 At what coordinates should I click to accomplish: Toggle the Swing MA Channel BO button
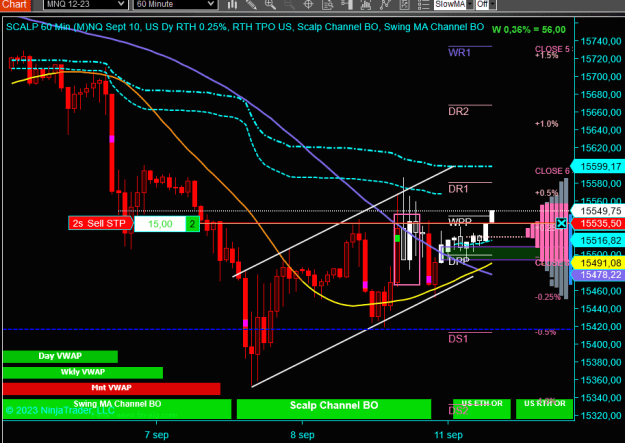(117, 409)
